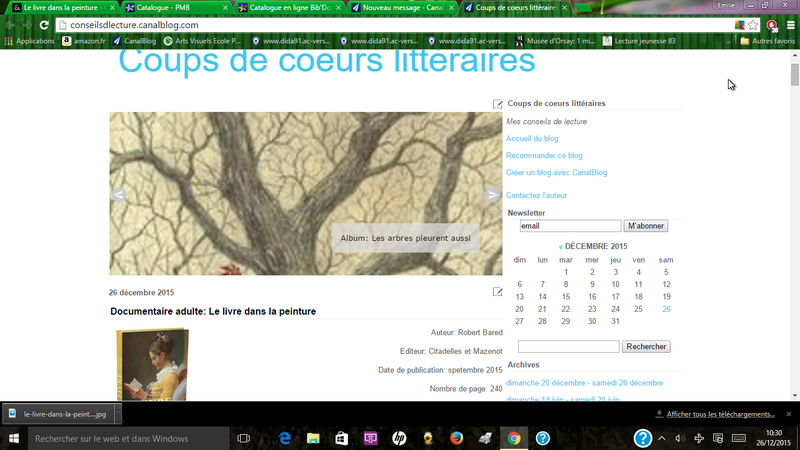Go to previous month in the calendar
Image resolution: width=800 pixels, height=450 pixels.
click(x=561, y=246)
